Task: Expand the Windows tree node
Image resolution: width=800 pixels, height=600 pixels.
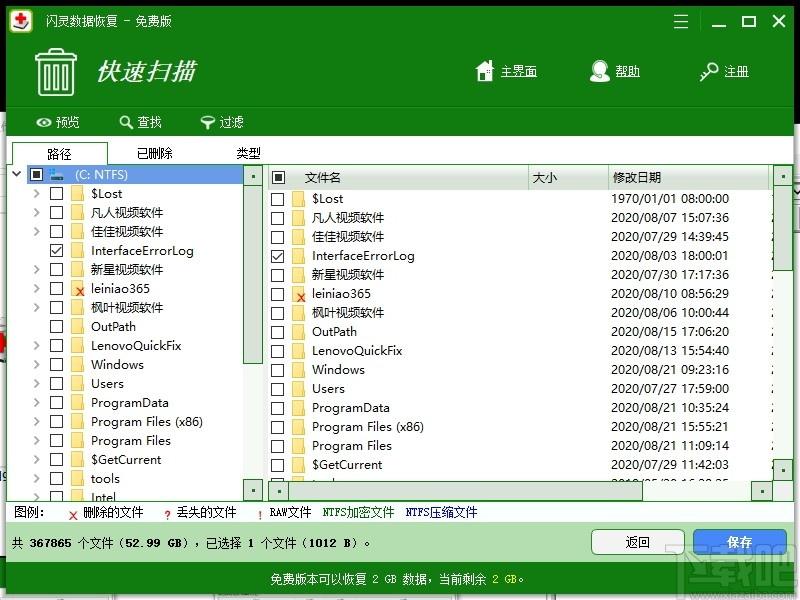Action: tap(37, 365)
